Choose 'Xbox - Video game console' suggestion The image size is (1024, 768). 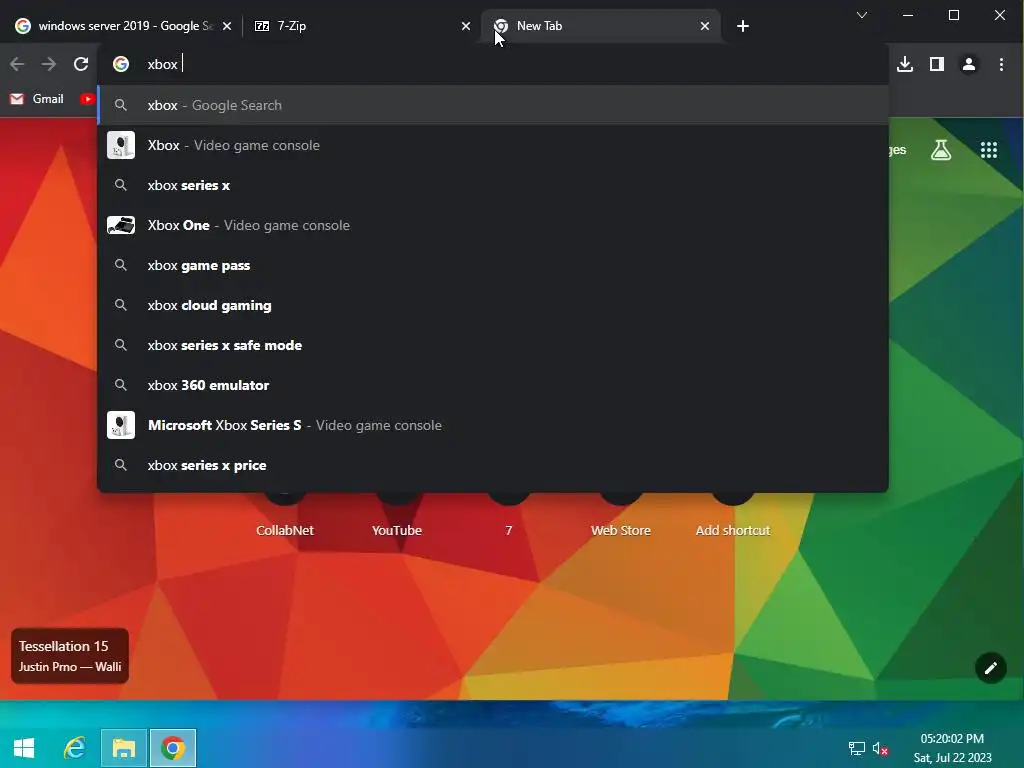493,145
